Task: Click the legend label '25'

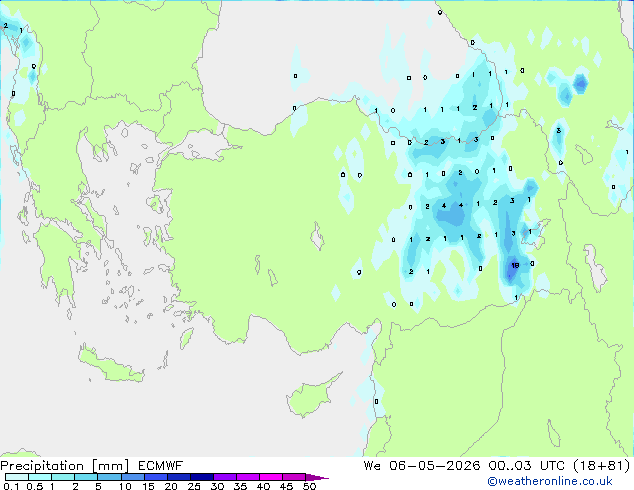Action: point(194,486)
